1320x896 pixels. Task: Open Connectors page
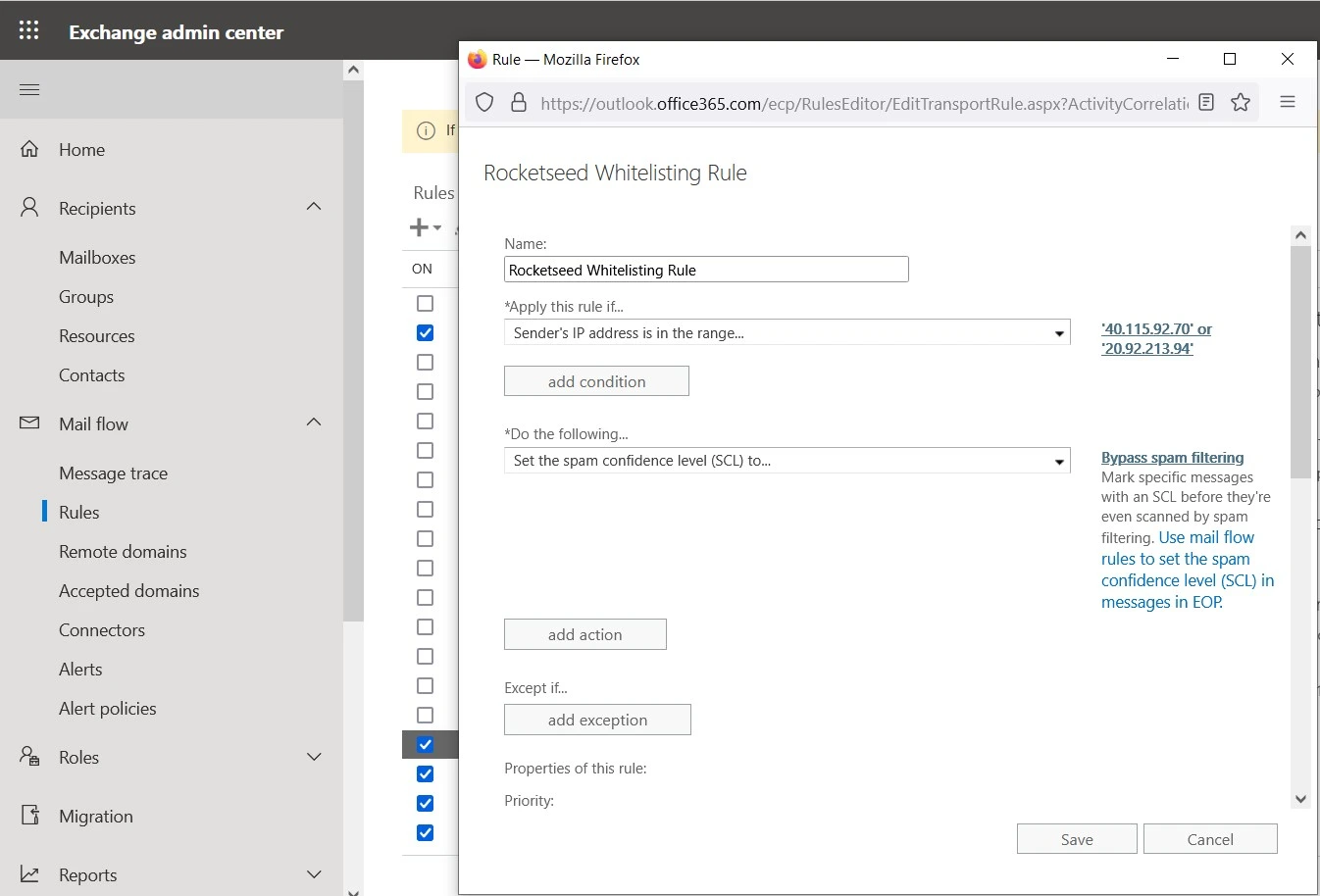(102, 630)
